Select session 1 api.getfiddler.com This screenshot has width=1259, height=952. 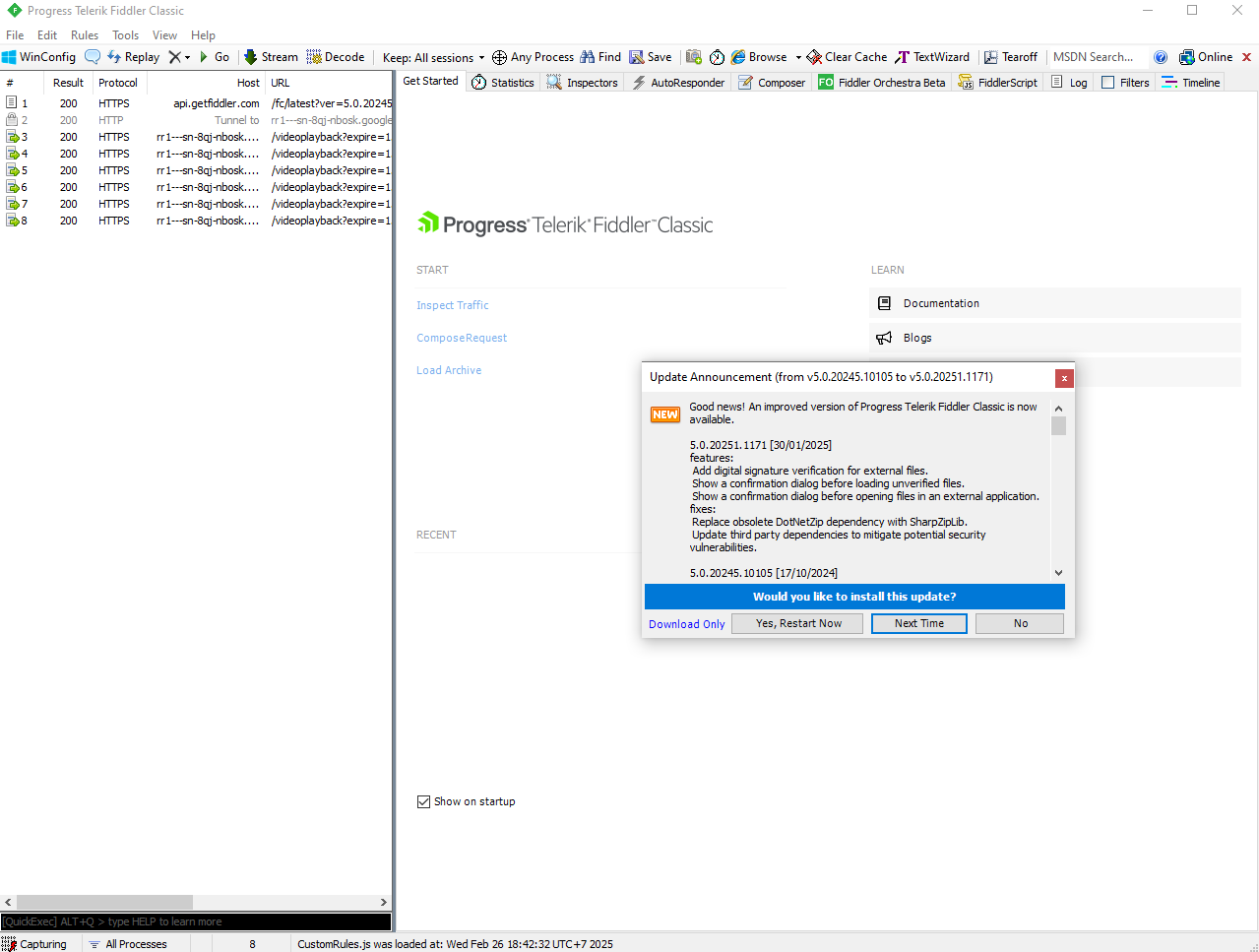[197, 103]
